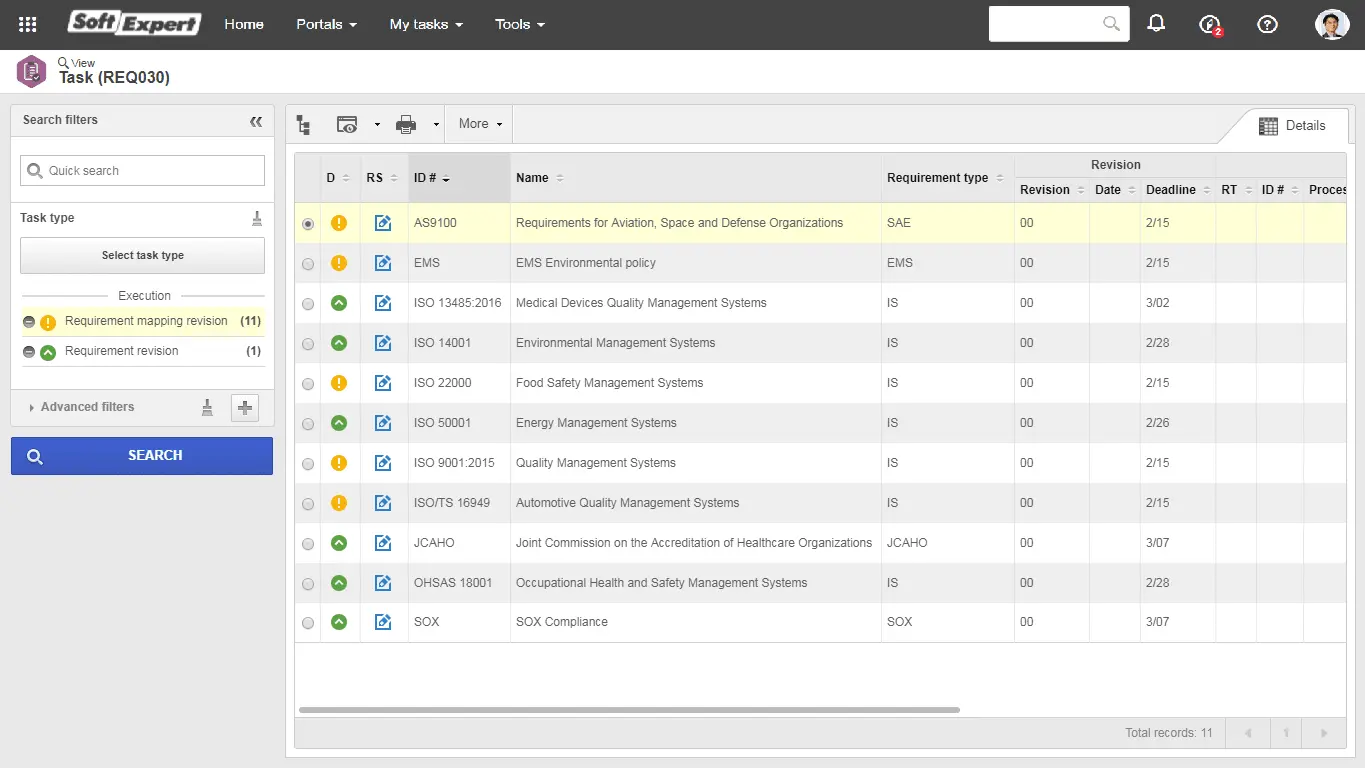
Task: Clear Task type with broom icon
Action: pos(257,218)
